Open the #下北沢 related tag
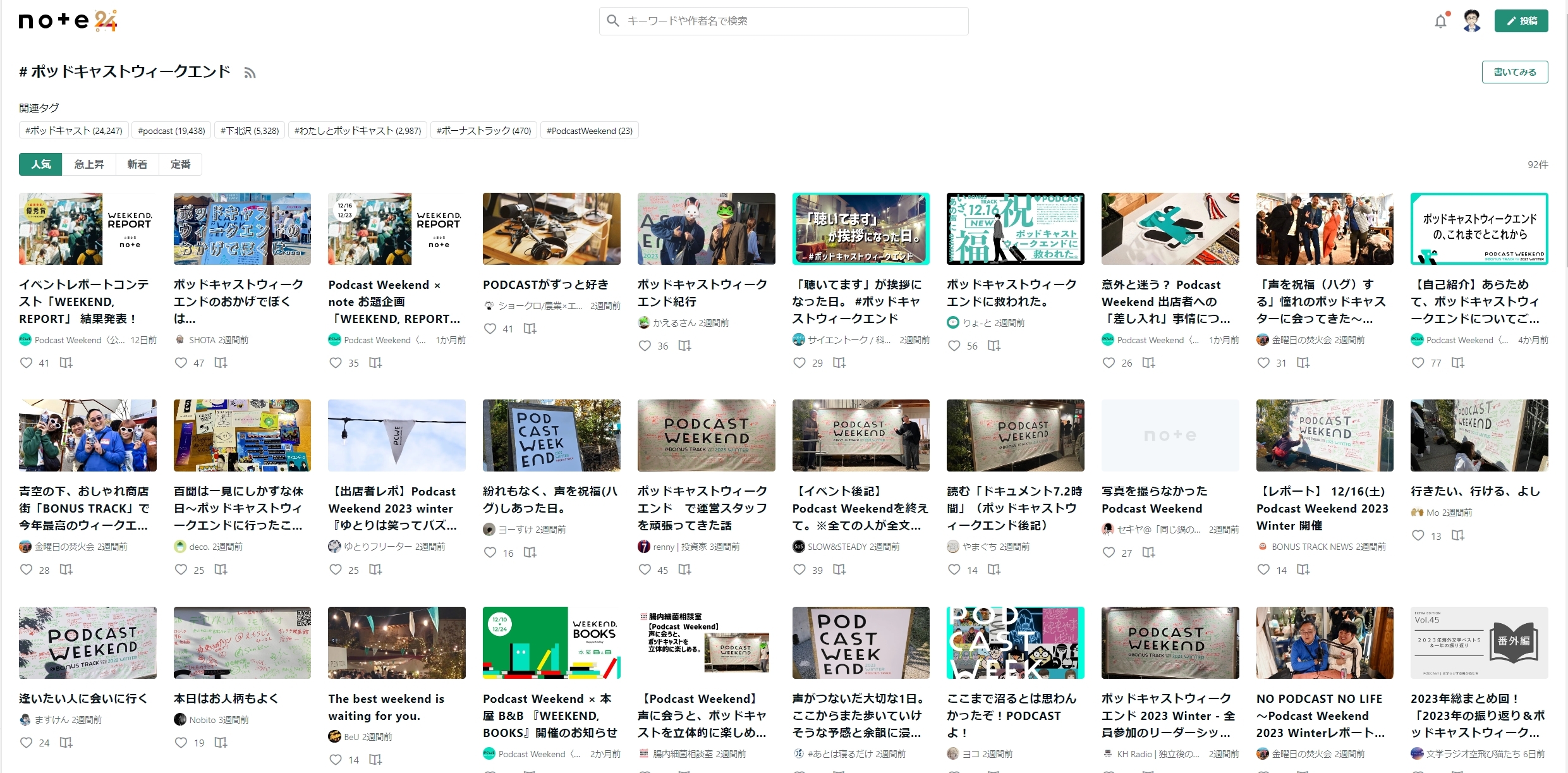1568x773 pixels. tap(250, 131)
